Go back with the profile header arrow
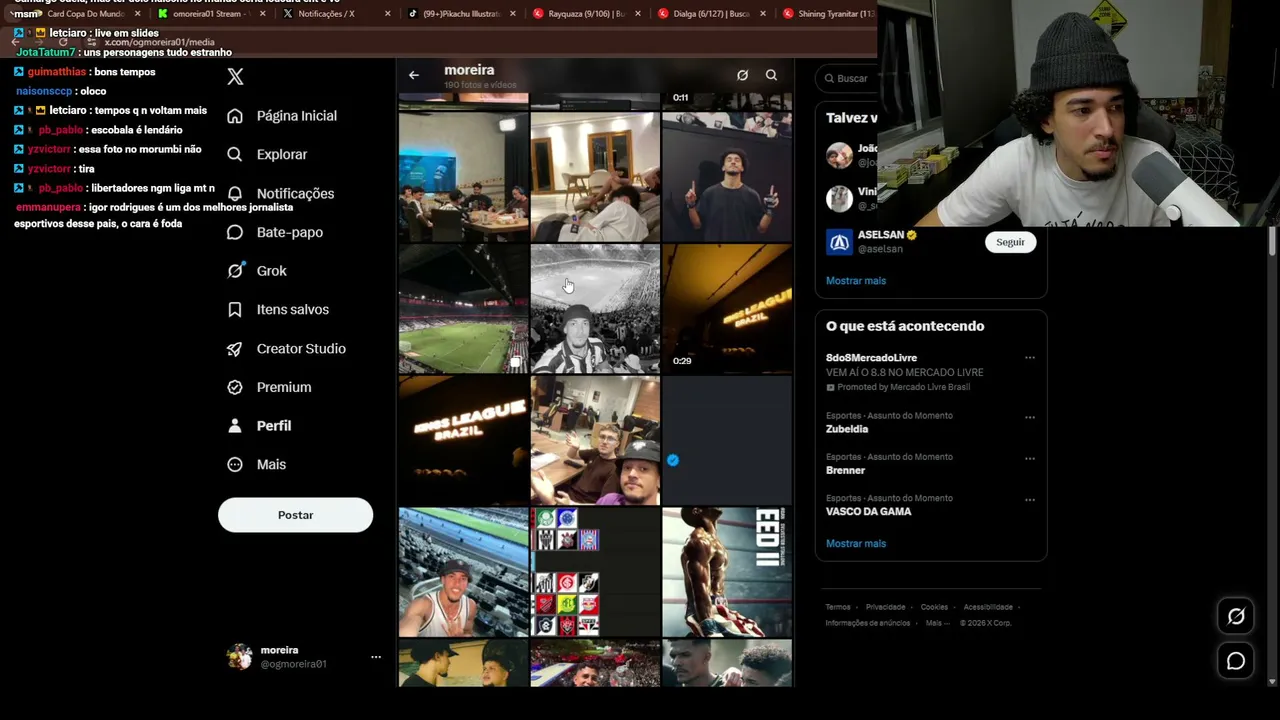Image resolution: width=1280 pixels, height=720 pixels. click(x=414, y=75)
